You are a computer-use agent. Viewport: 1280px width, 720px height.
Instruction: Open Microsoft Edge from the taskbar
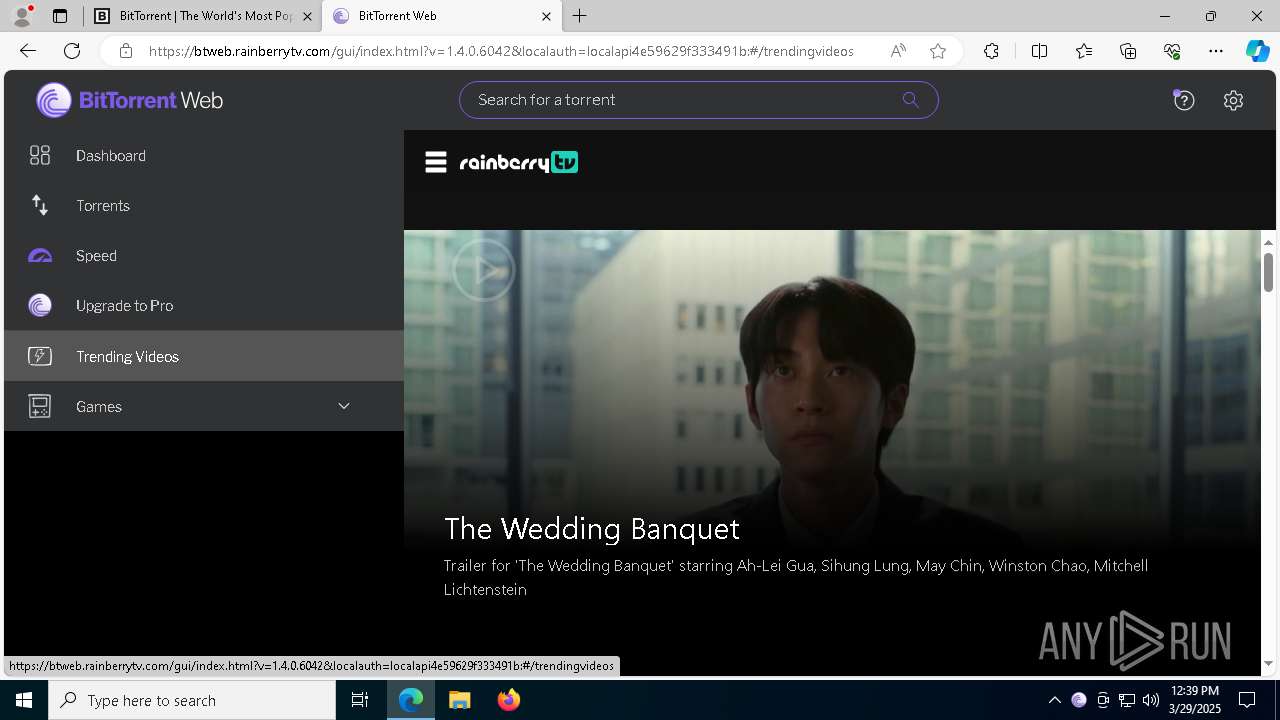pyautogui.click(x=411, y=700)
